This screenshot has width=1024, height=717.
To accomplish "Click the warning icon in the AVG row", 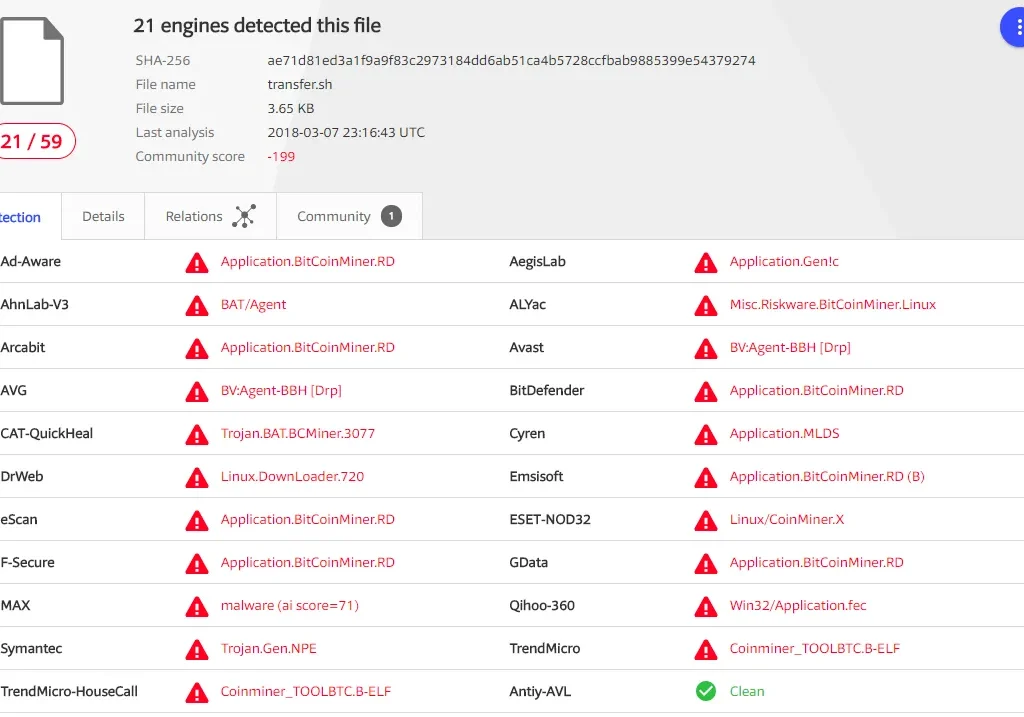I will pyautogui.click(x=197, y=392).
